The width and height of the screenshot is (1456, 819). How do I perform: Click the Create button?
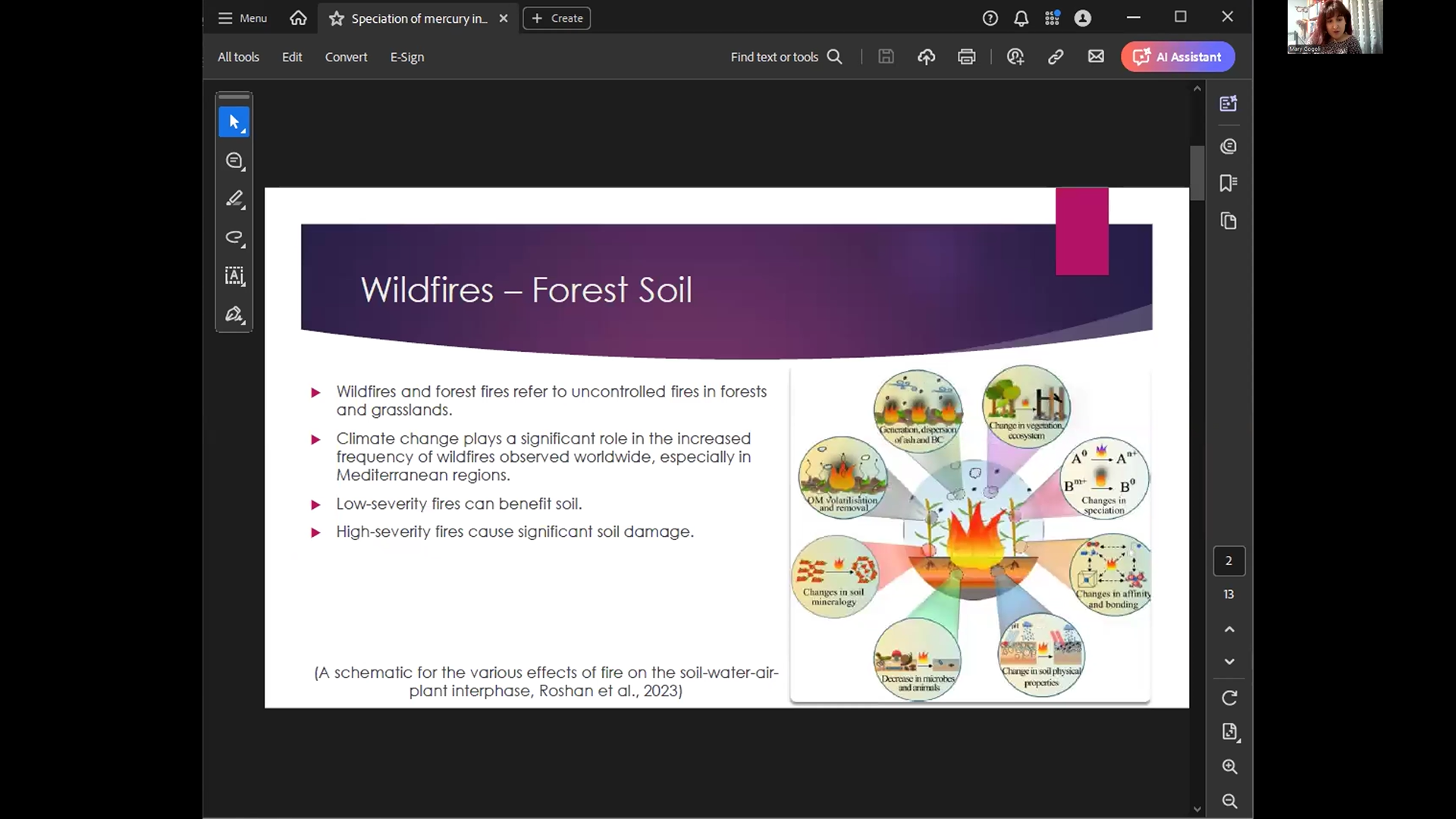[x=557, y=18]
